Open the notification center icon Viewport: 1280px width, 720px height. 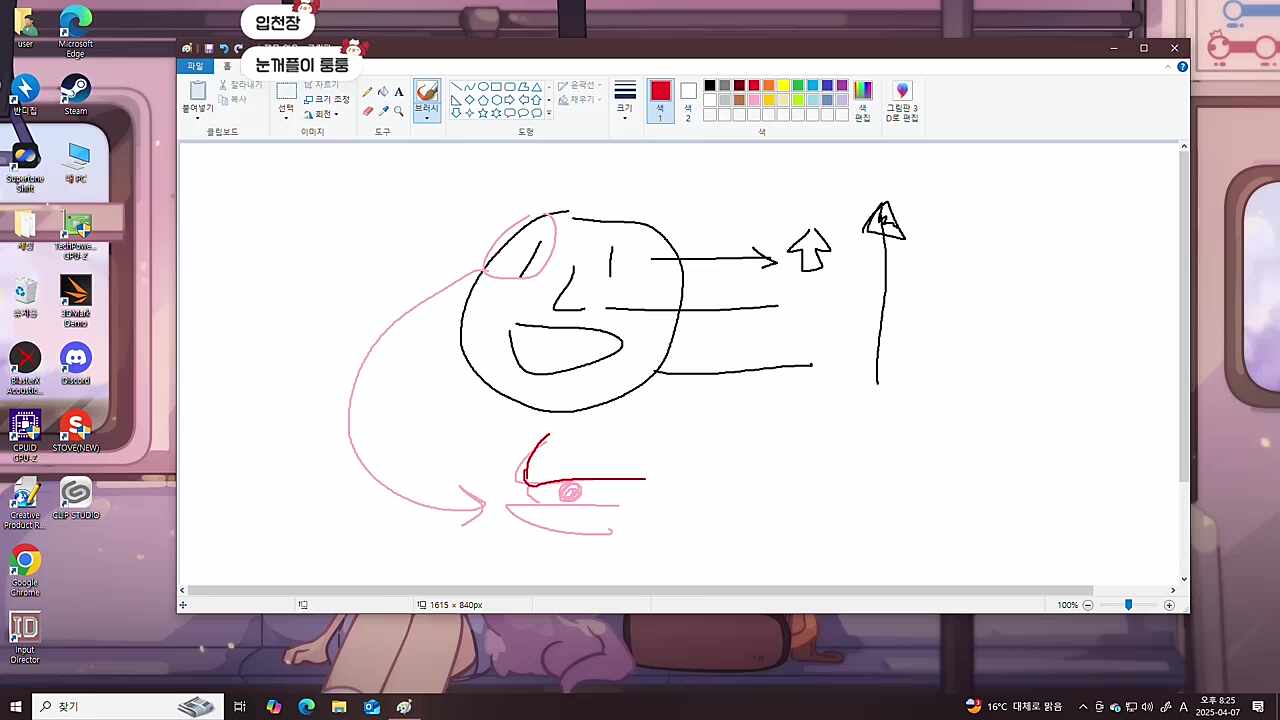pos(1258,707)
